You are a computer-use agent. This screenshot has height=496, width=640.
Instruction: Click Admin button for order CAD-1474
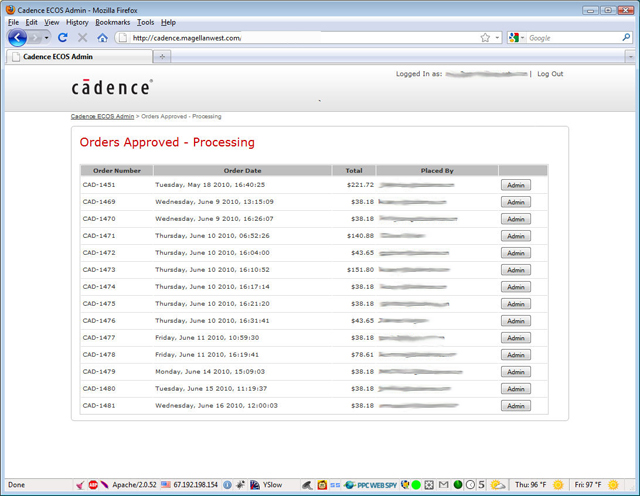pos(516,287)
